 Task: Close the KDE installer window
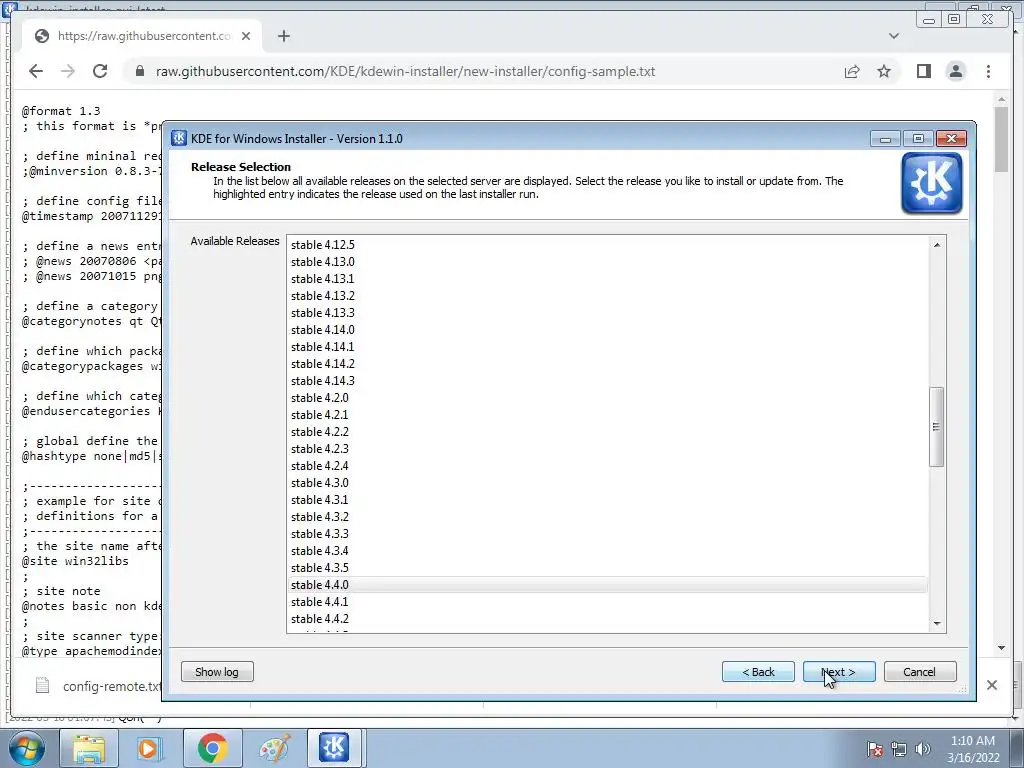tap(951, 138)
